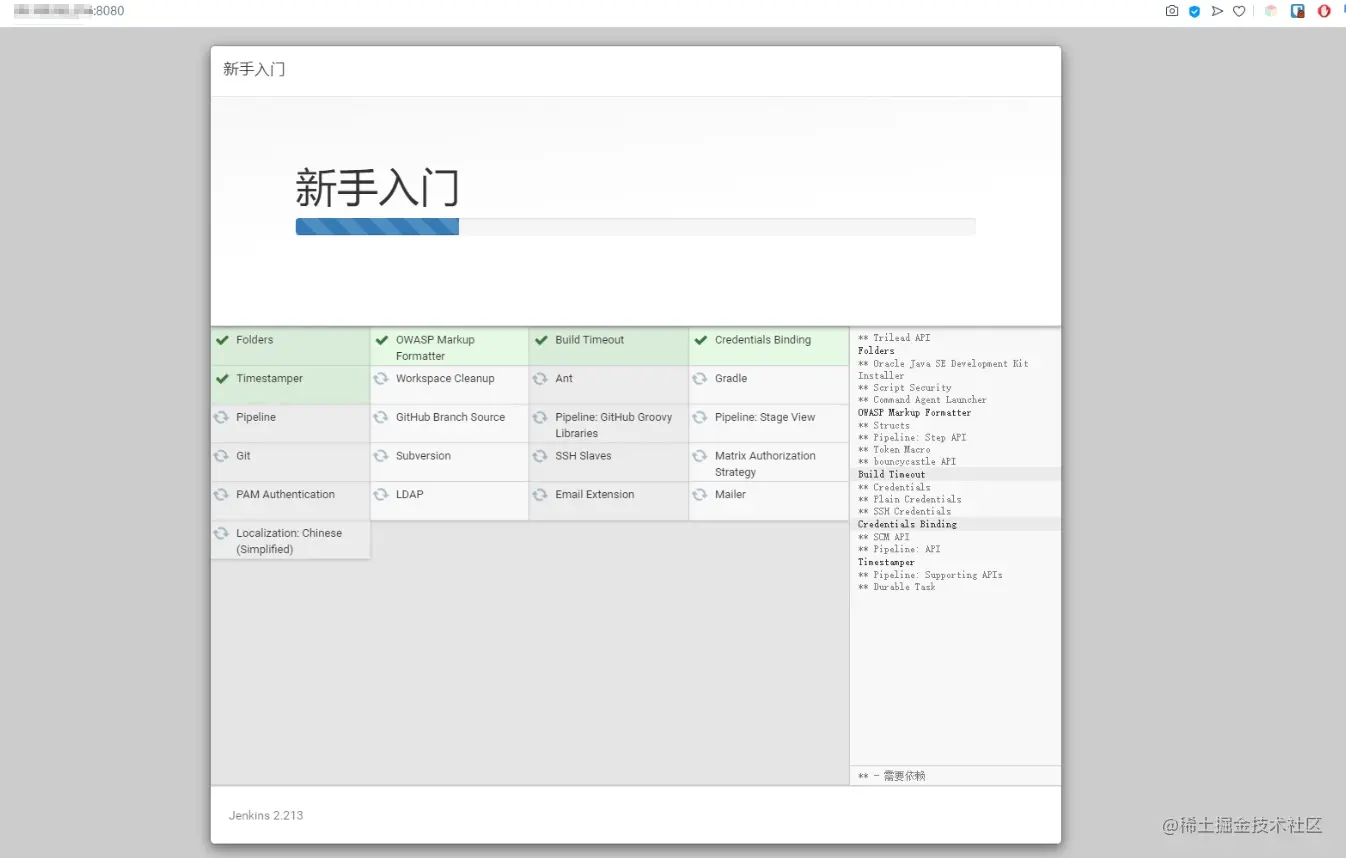This screenshot has height=858, width=1346.
Task: Click the pending icon for GitHub Branch Source
Action: [381, 418]
